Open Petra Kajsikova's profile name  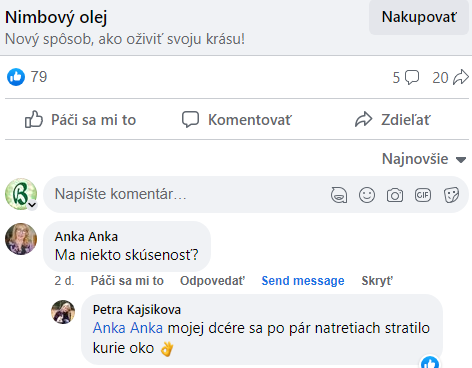tap(137, 310)
